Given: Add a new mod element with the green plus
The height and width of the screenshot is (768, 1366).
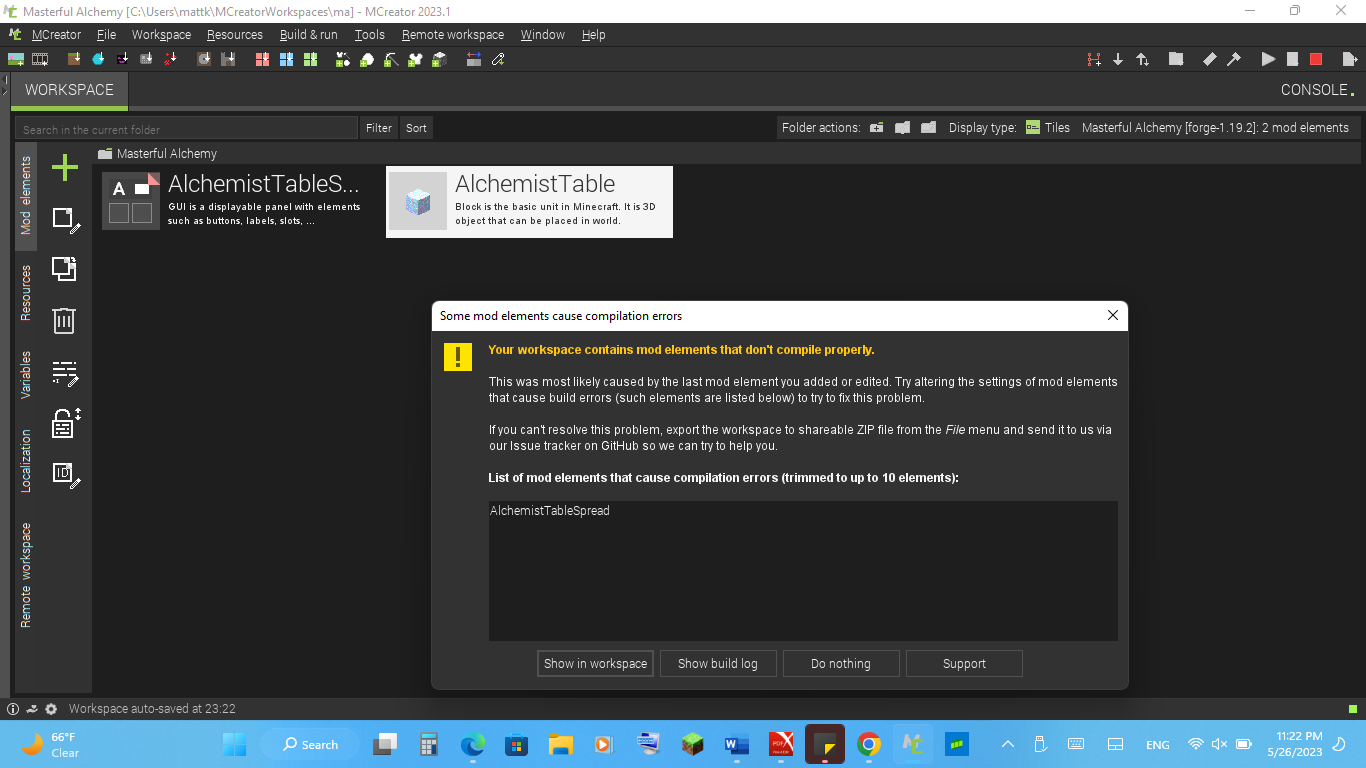Looking at the screenshot, I should [x=64, y=168].
